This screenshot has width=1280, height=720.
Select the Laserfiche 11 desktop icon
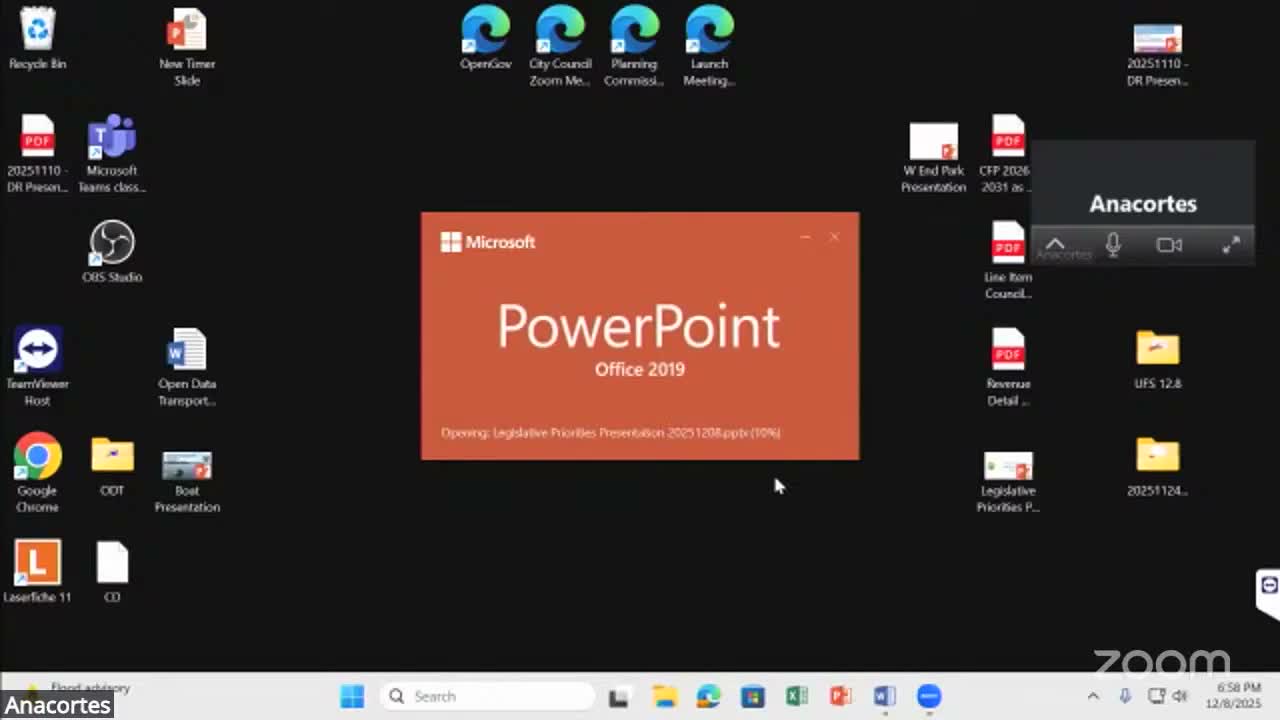click(x=37, y=564)
